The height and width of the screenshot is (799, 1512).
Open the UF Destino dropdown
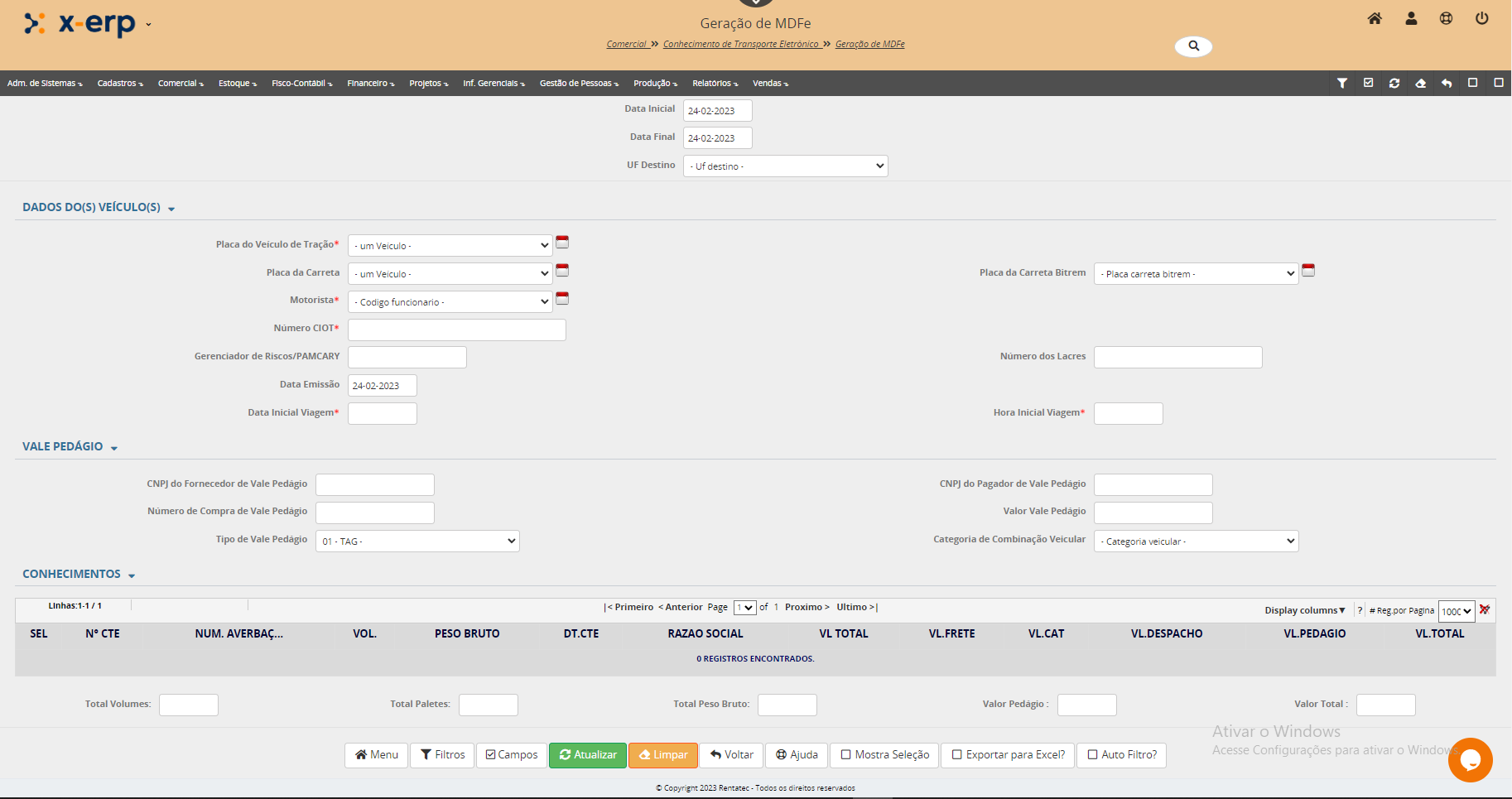click(x=785, y=166)
